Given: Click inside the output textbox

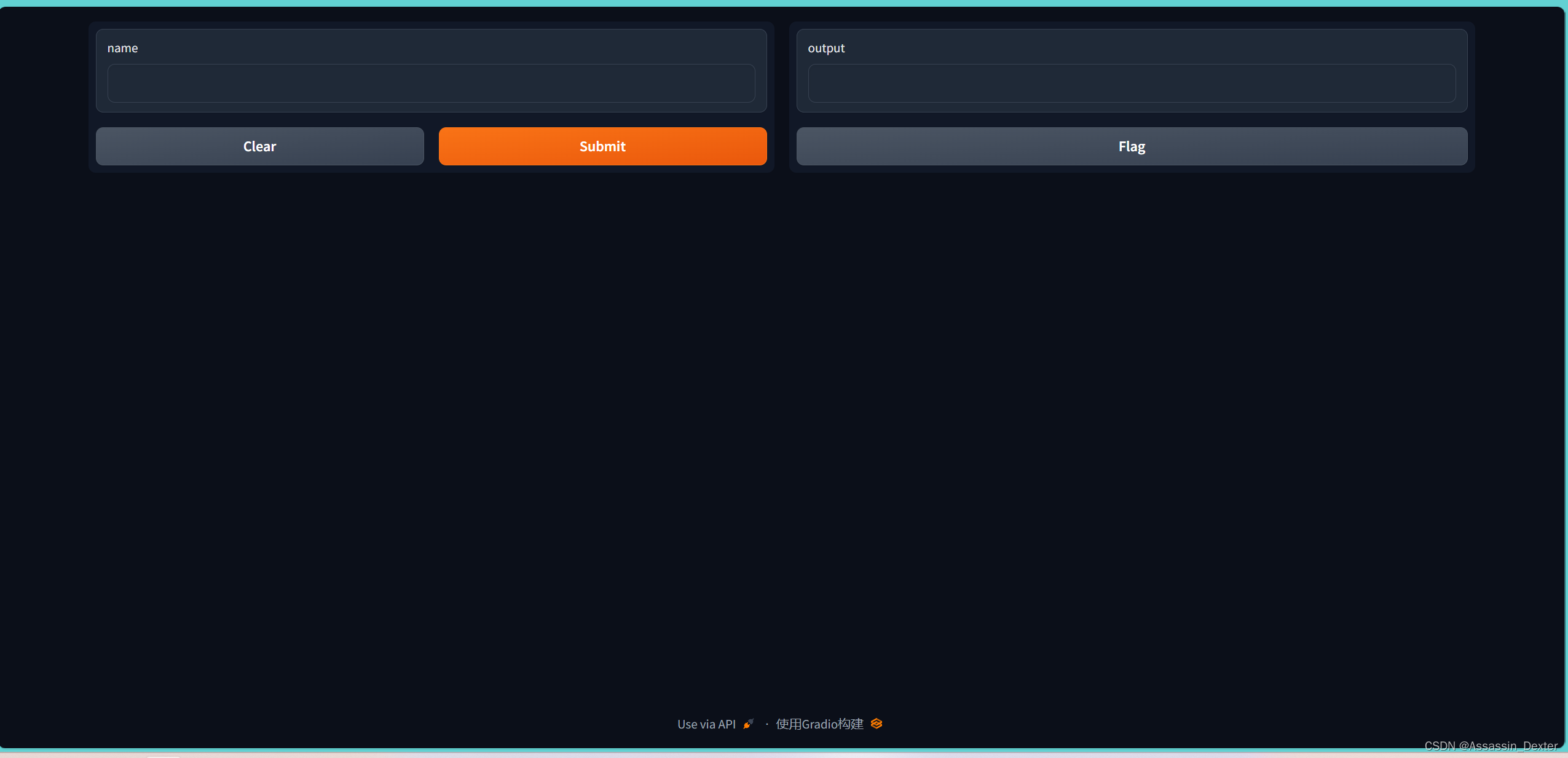Looking at the screenshot, I should point(1131,83).
